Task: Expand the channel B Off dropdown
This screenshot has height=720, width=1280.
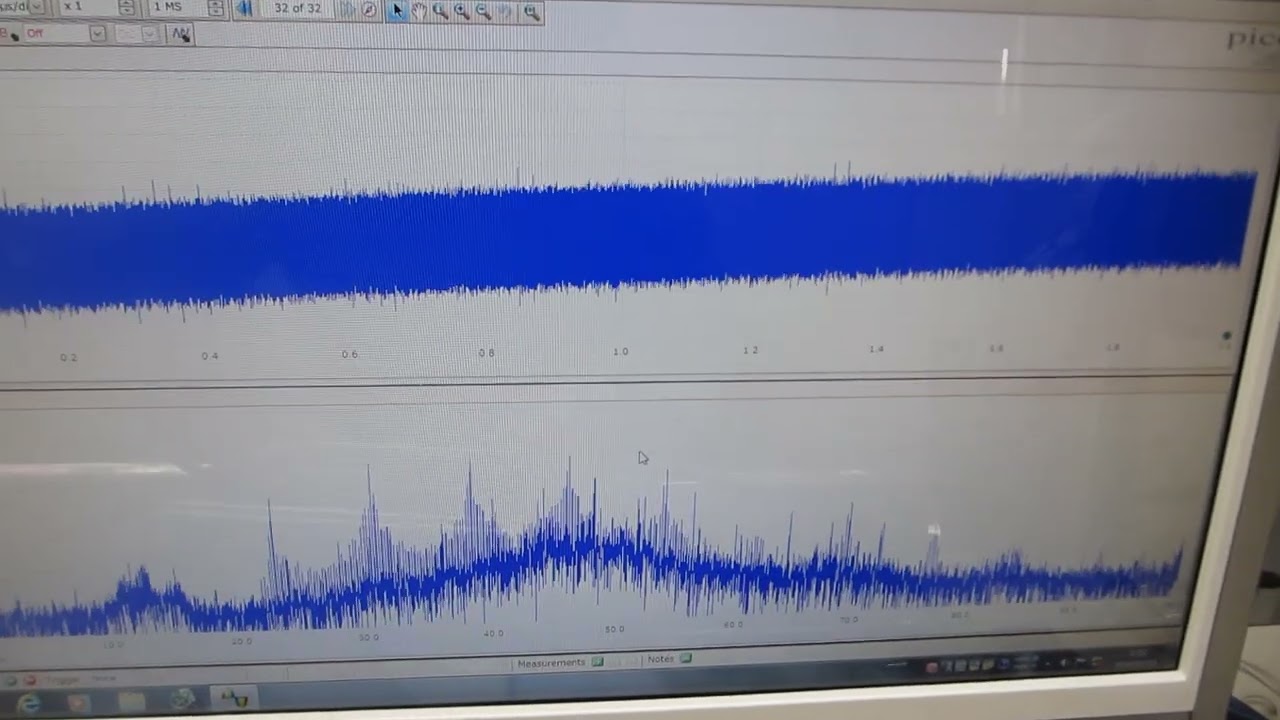Action: [x=97, y=34]
